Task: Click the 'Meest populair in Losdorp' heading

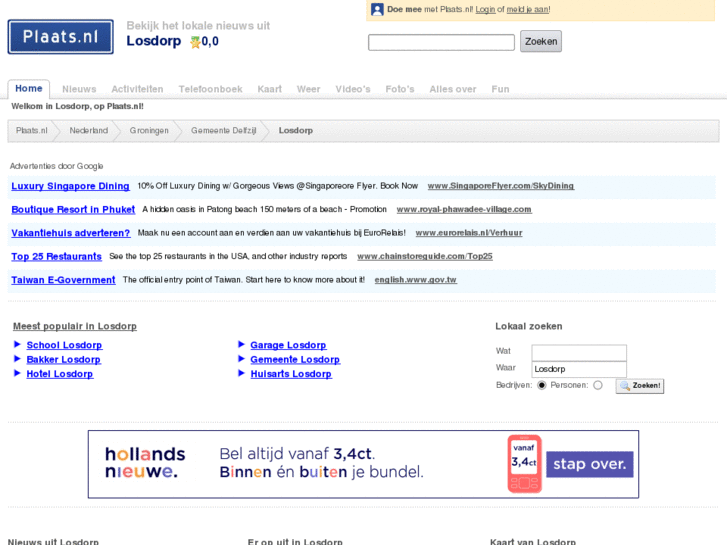Action: pyautogui.click(x=75, y=326)
